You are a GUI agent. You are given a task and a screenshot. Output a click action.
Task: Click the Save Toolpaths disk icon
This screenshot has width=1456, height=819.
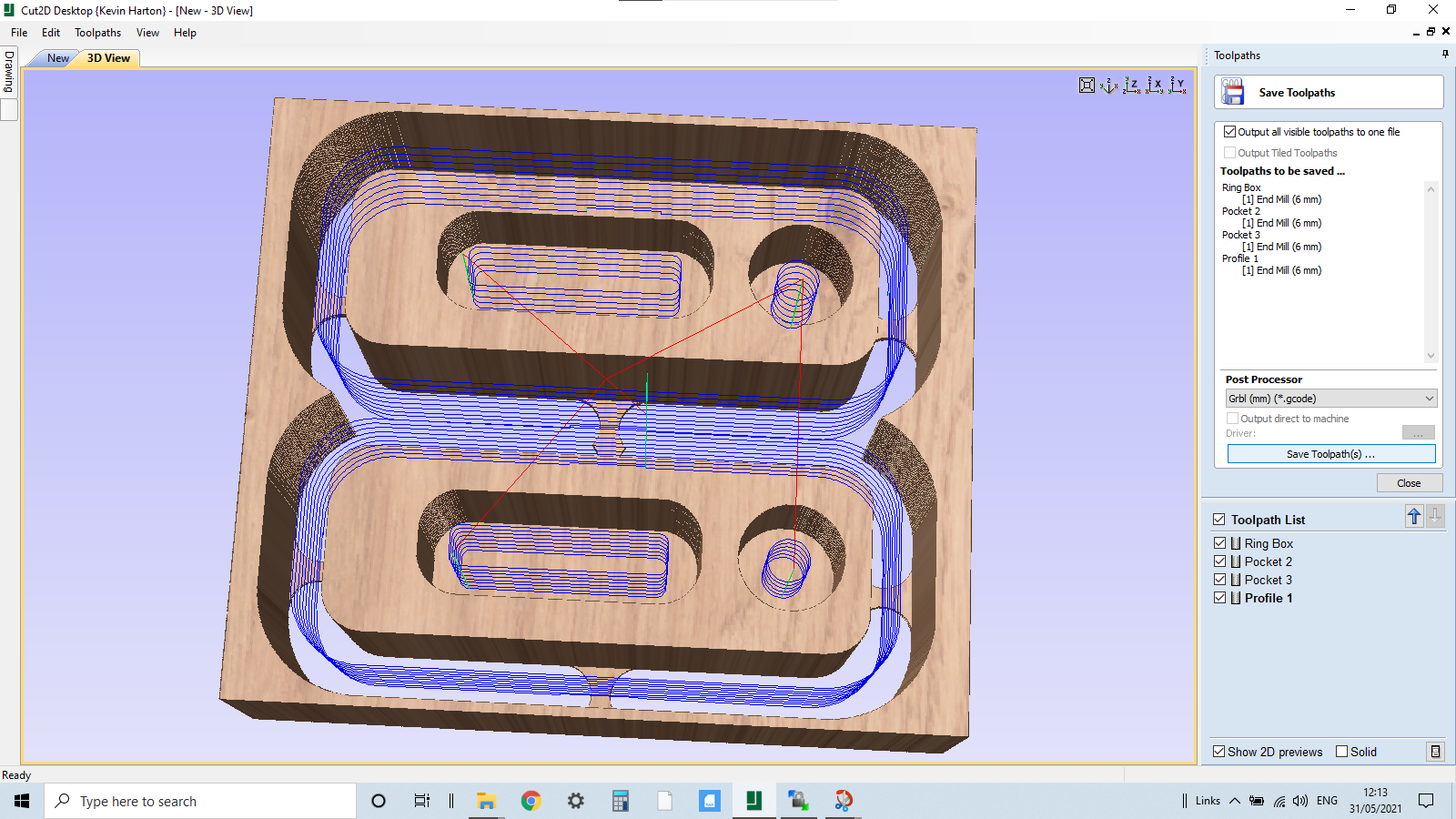1233,91
